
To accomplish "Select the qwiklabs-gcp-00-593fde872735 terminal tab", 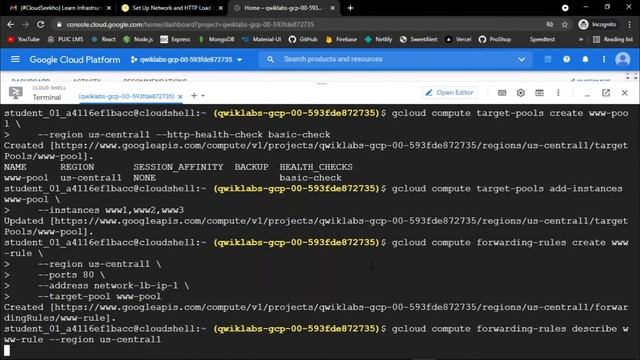I will coord(127,97).
